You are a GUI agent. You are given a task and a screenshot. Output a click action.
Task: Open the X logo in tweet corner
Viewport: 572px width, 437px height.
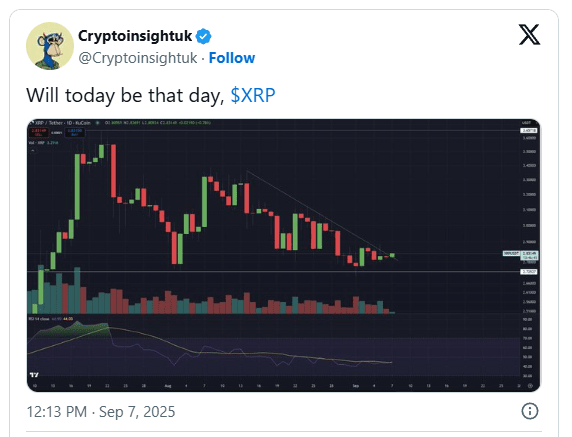[x=529, y=35]
